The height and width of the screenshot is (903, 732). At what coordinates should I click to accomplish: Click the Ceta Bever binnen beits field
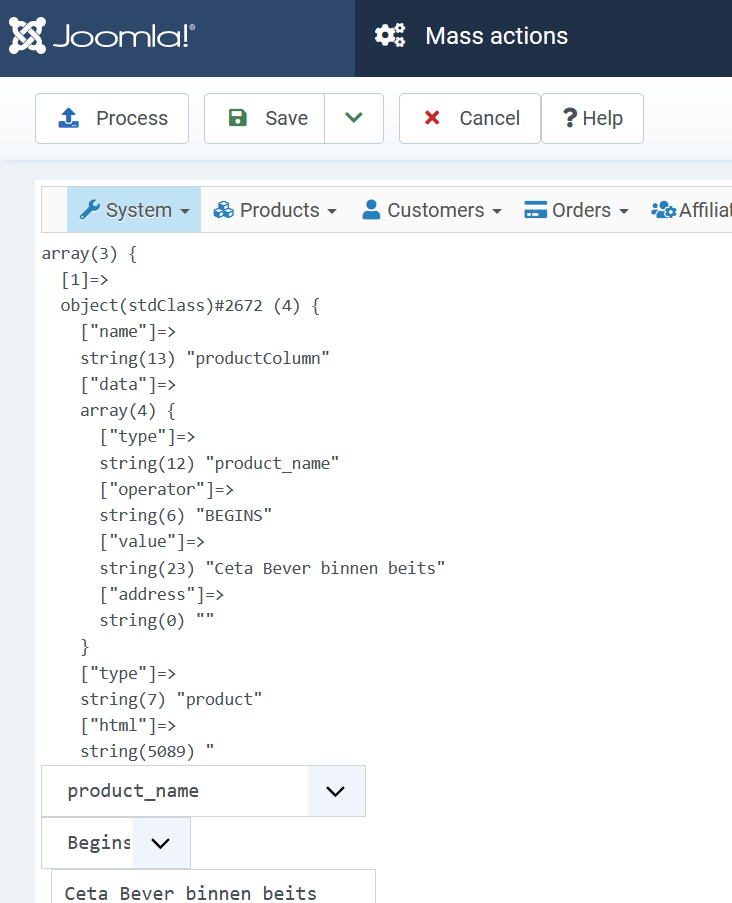click(x=212, y=892)
